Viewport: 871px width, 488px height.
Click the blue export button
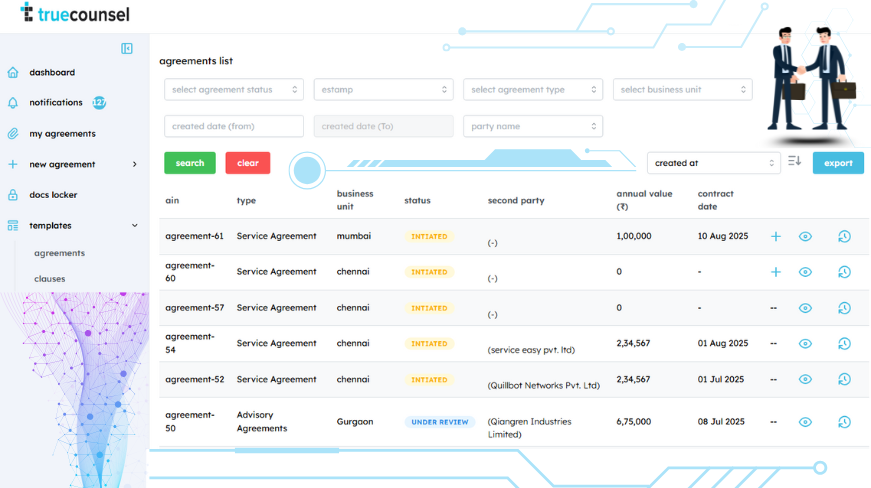point(838,163)
